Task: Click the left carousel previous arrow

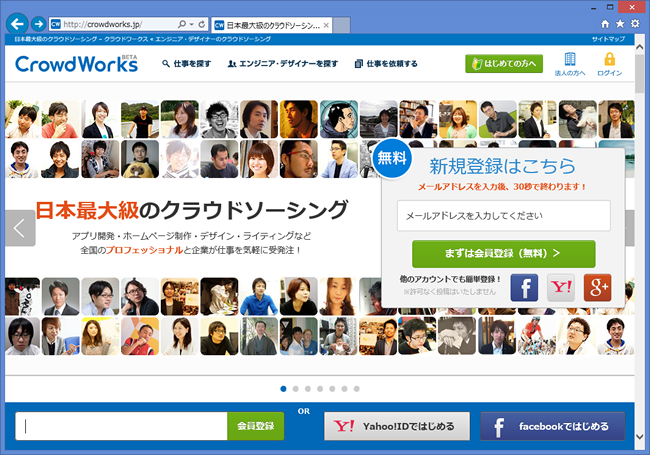Action: click(x=20, y=228)
